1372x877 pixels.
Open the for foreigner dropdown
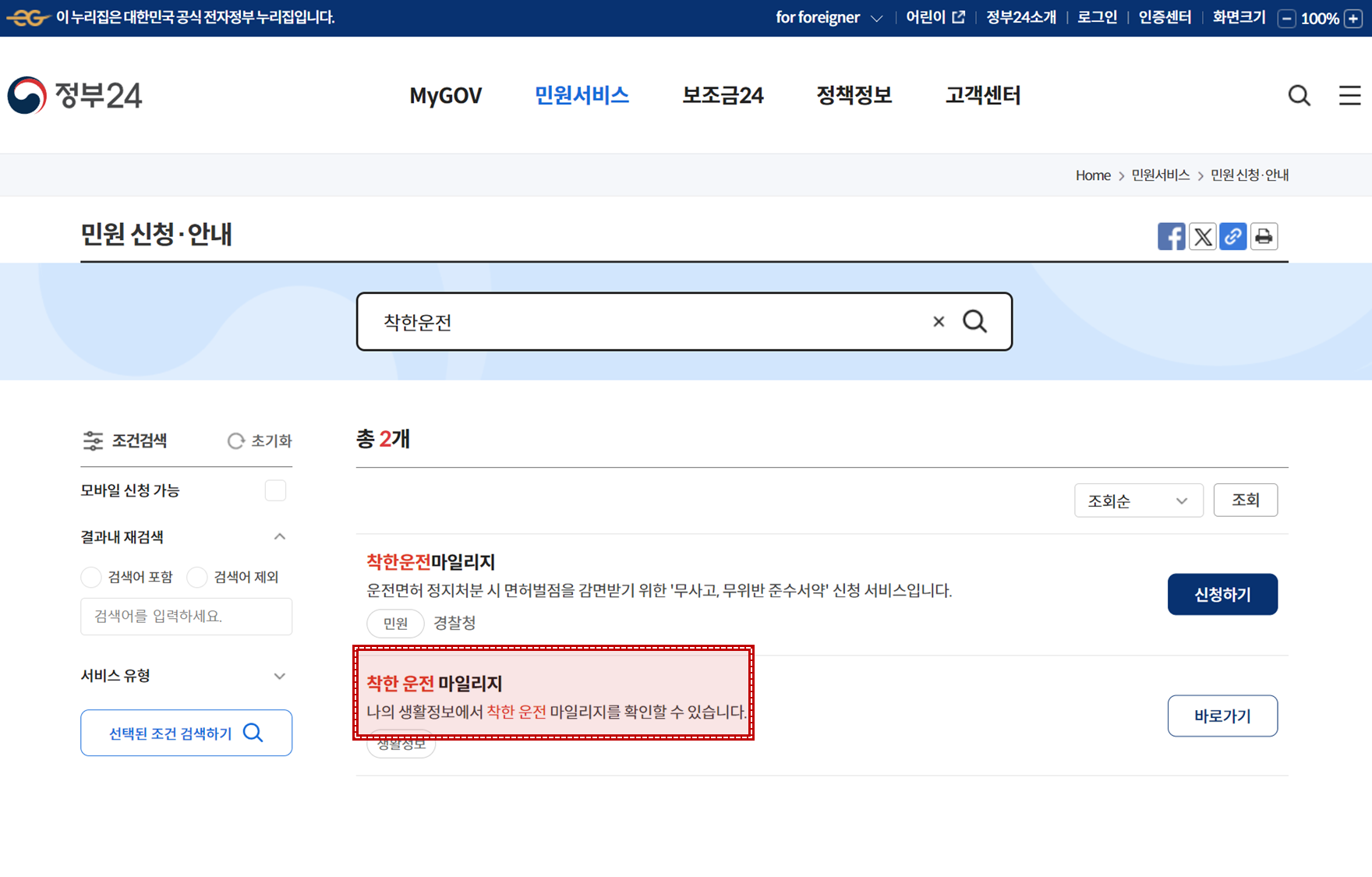click(829, 17)
